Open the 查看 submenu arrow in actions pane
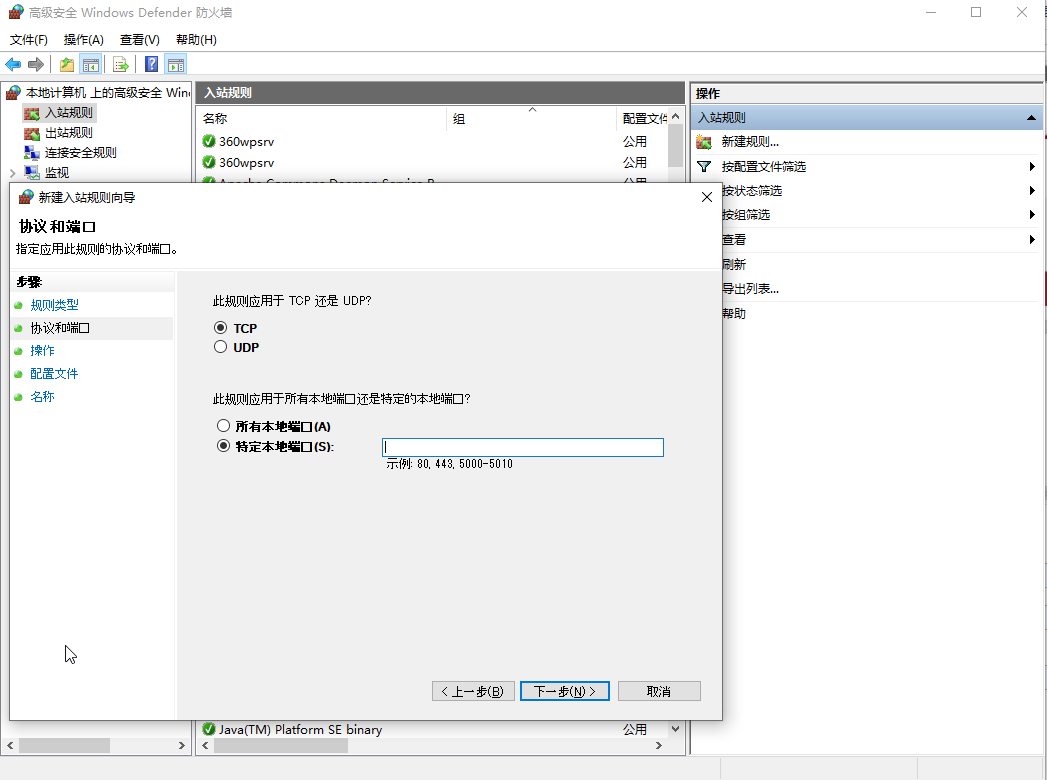This screenshot has height=780, width=1047. (1032, 239)
